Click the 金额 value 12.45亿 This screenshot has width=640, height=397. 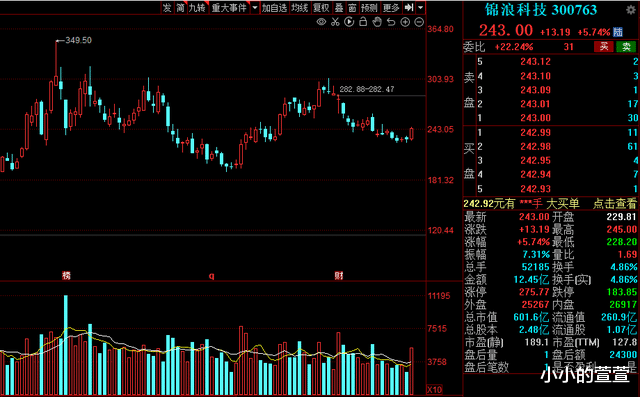click(x=531, y=279)
